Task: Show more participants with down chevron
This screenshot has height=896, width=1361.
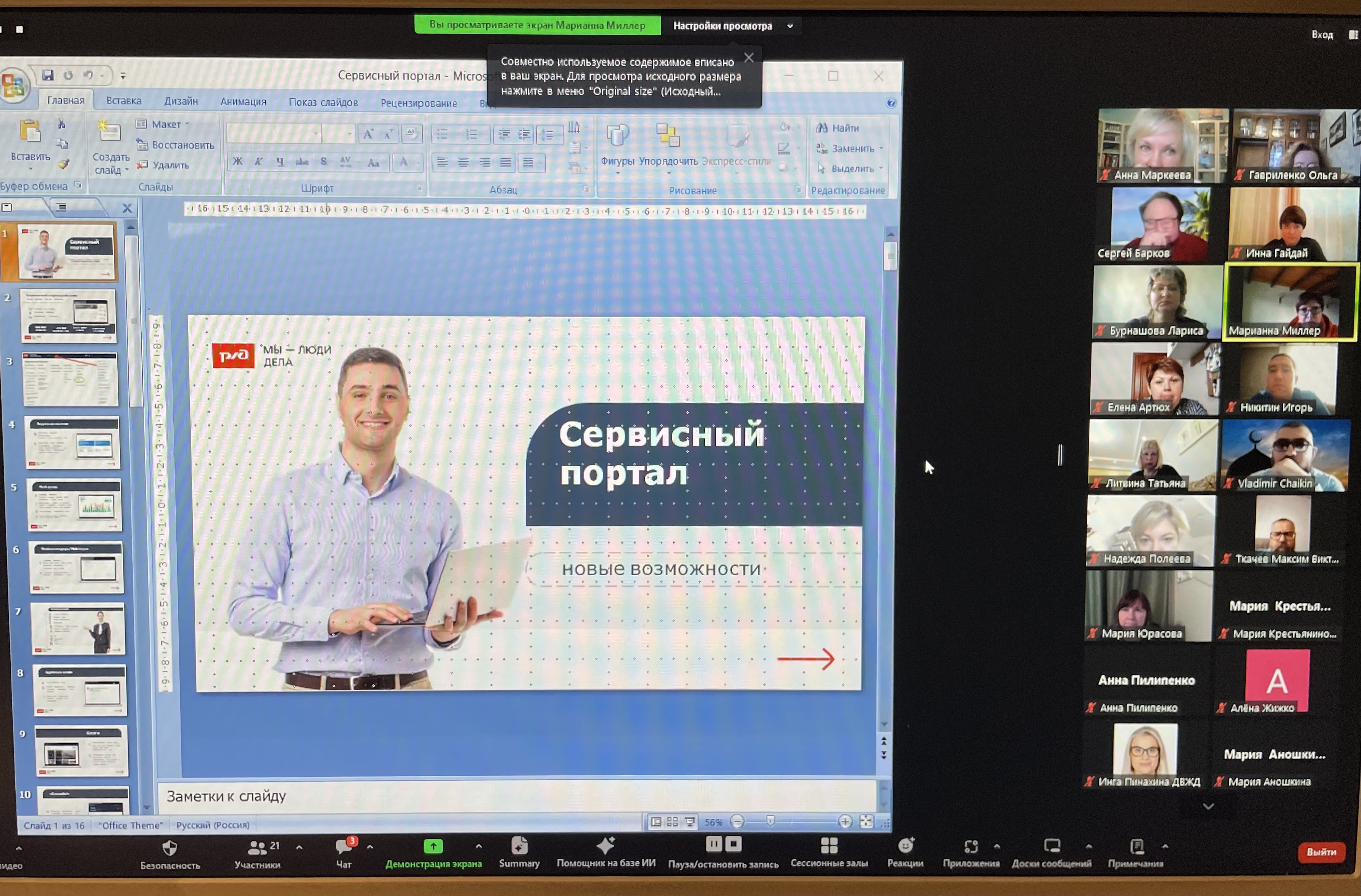Action: pos(1208,807)
